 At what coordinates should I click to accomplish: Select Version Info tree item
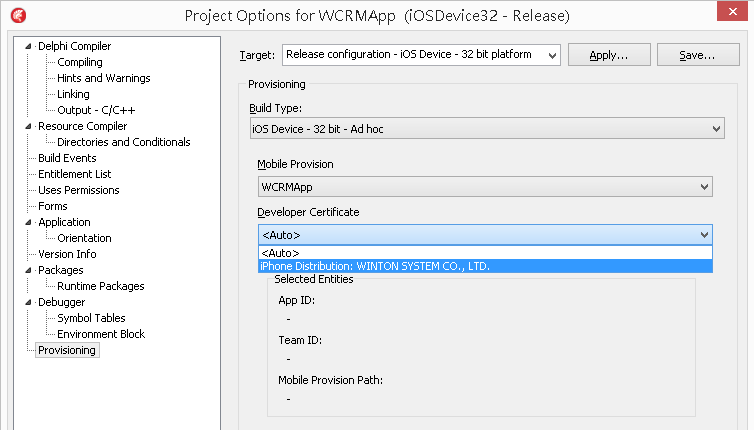coord(67,254)
